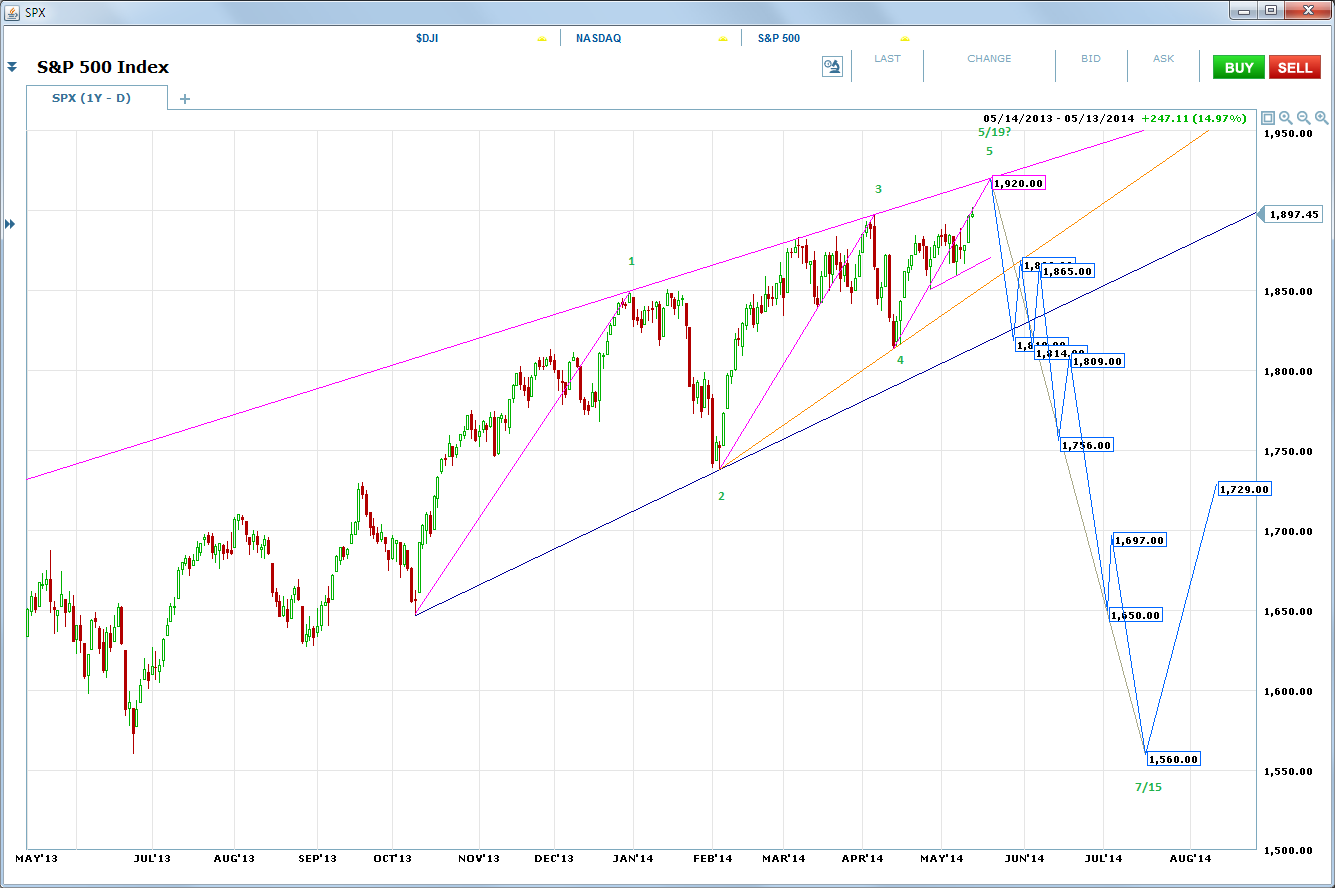Click the MAY'13 date axis label
Image resolution: width=1335 pixels, height=888 pixels.
click(x=35, y=858)
